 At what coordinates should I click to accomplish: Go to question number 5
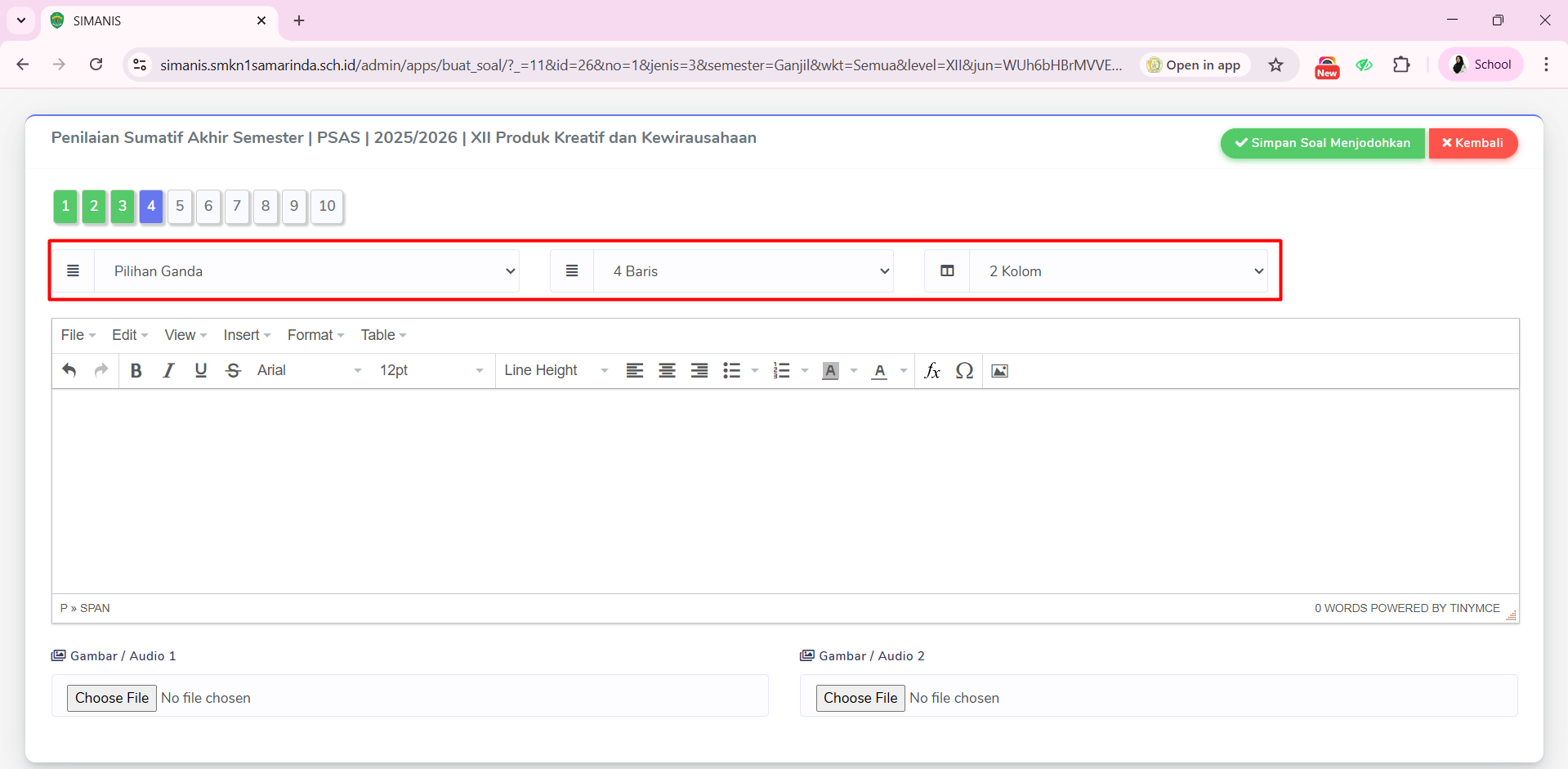[x=180, y=206]
